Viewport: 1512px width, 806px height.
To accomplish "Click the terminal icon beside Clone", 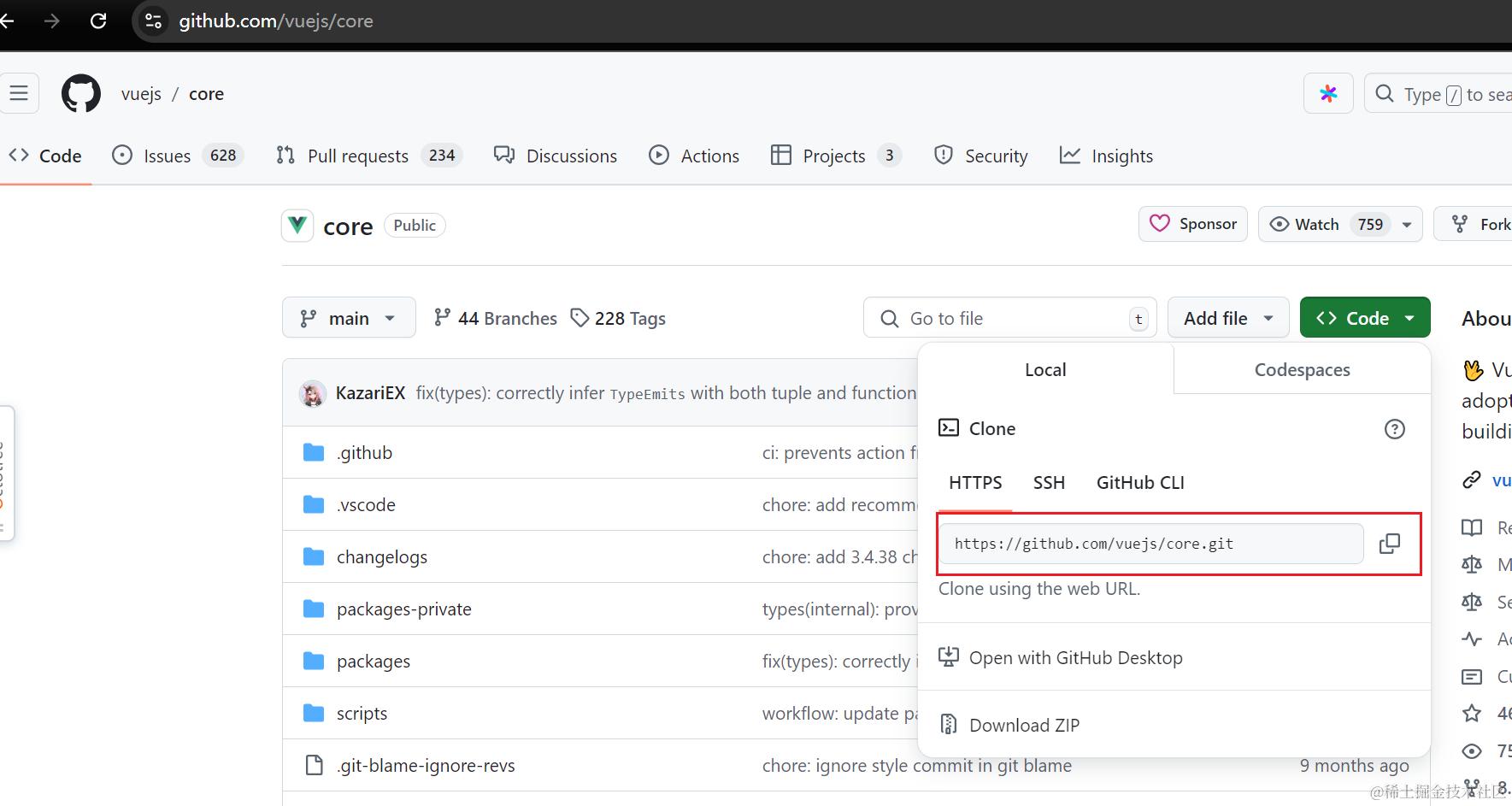I will click(949, 428).
